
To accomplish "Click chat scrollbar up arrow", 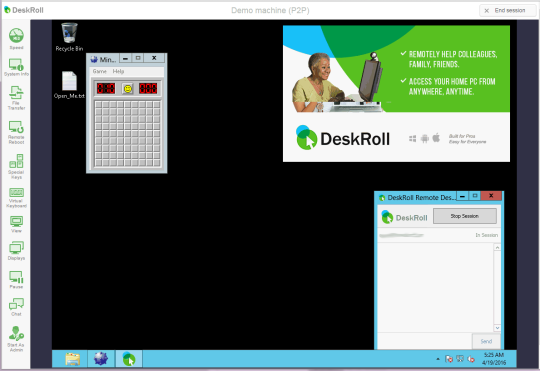I will (x=497, y=247).
